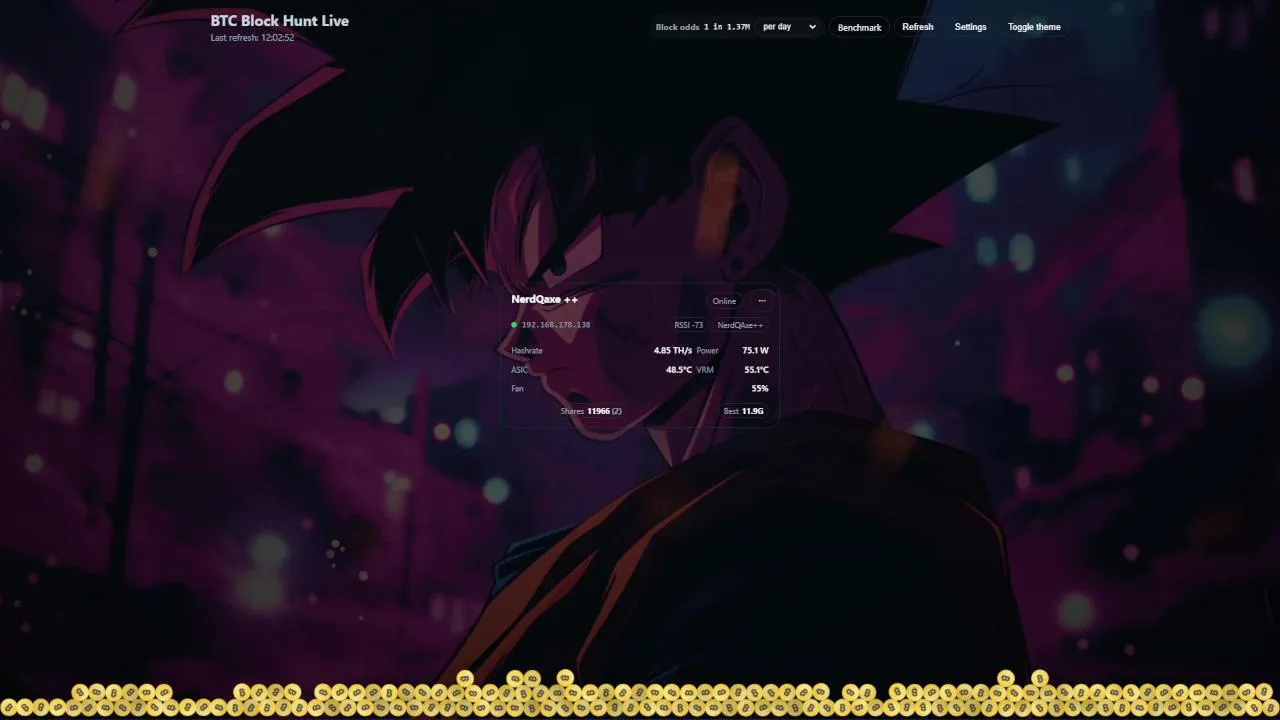
Task: Click the 48.5°C ASIC temperature value
Action: tap(679, 370)
